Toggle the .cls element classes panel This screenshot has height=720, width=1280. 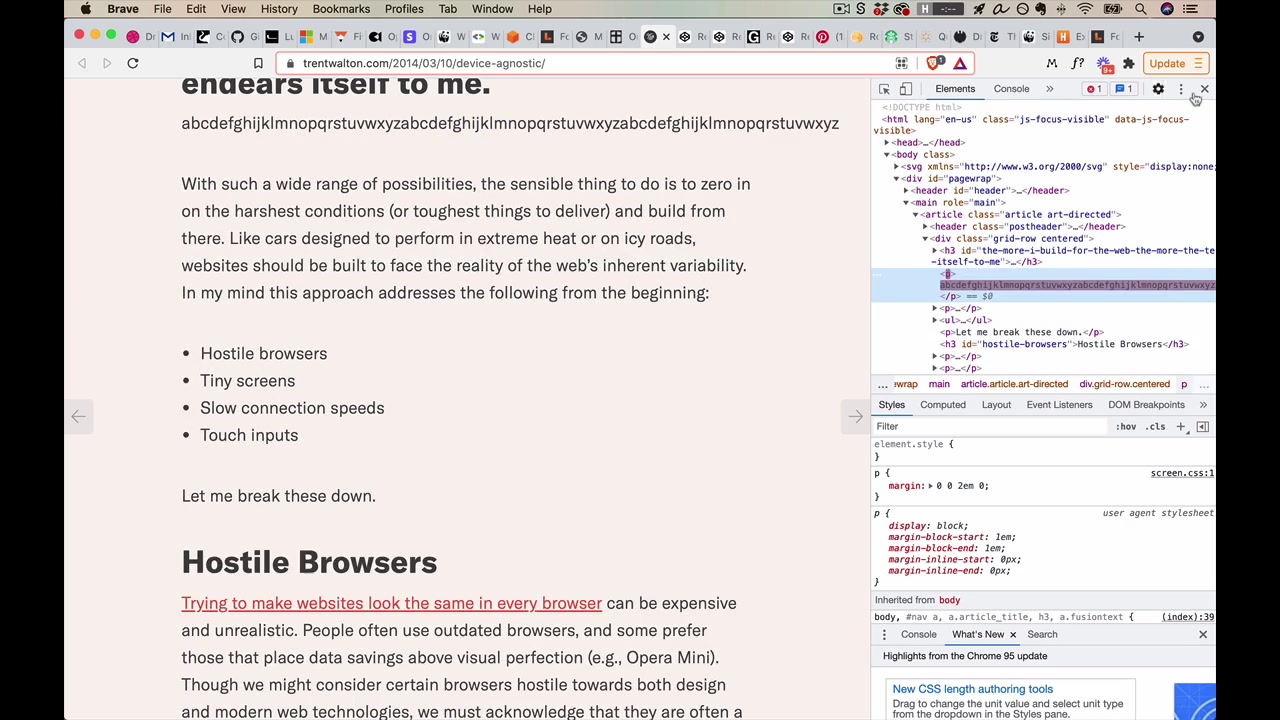pos(1156,427)
